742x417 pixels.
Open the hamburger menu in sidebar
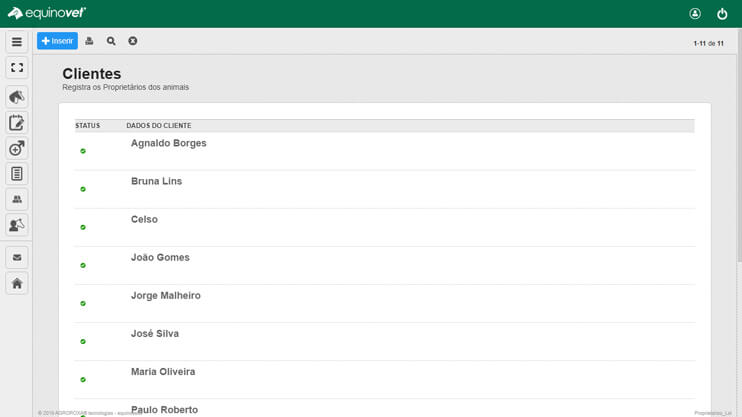tap(17, 42)
